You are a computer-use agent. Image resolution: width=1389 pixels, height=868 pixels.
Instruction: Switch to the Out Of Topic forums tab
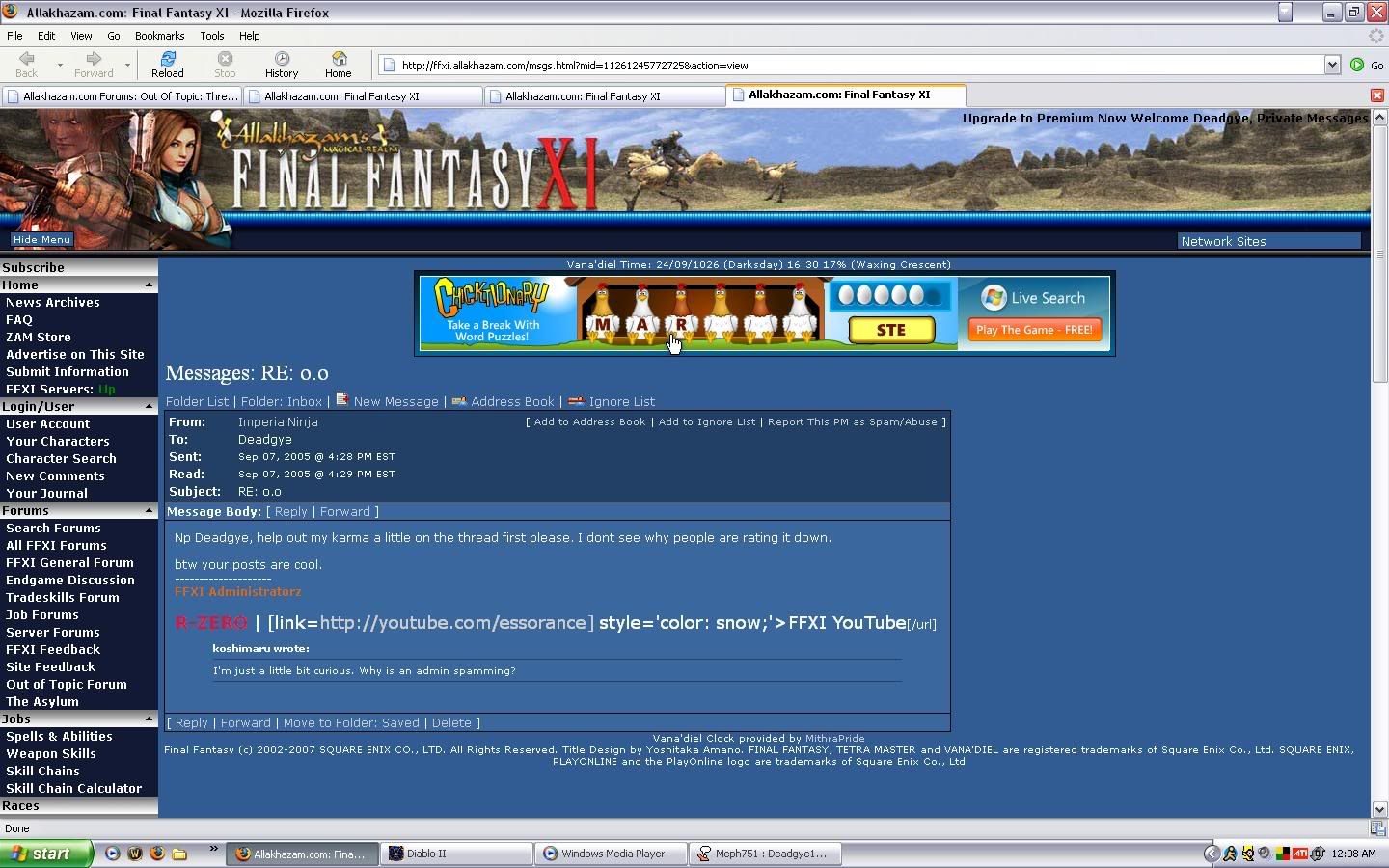click(121, 96)
